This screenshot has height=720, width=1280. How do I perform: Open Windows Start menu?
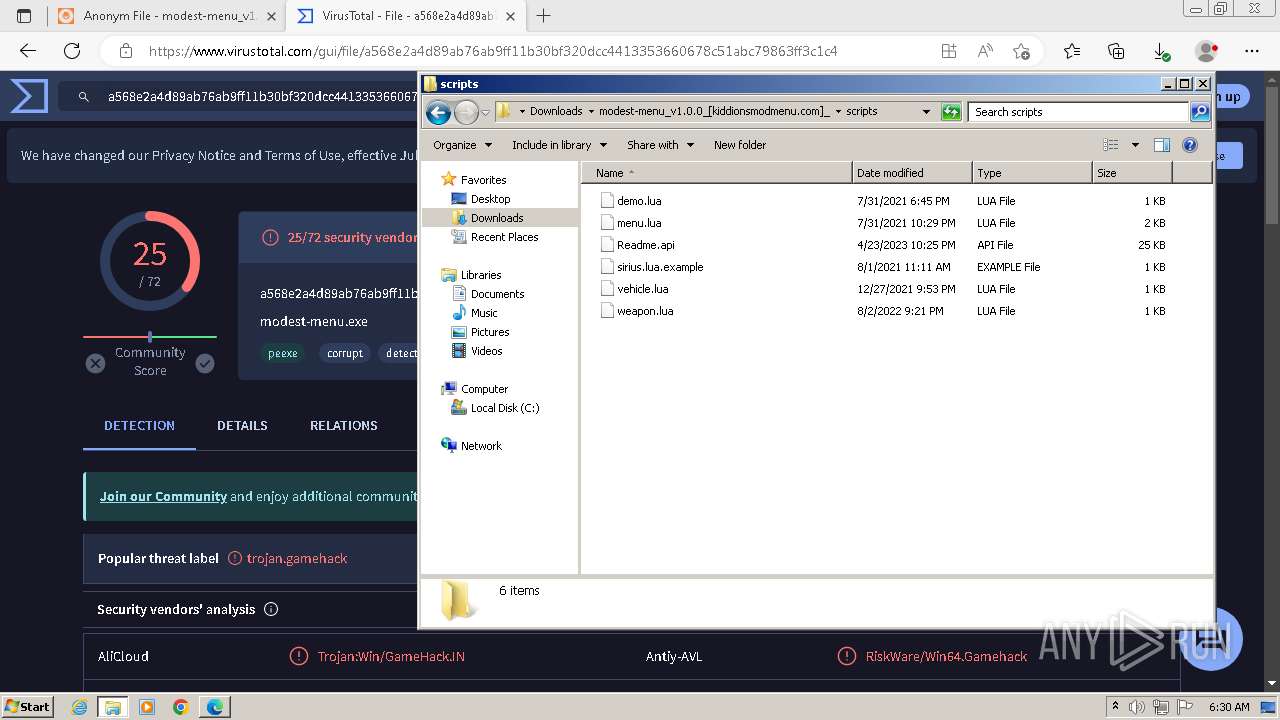(x=27, y=707)
